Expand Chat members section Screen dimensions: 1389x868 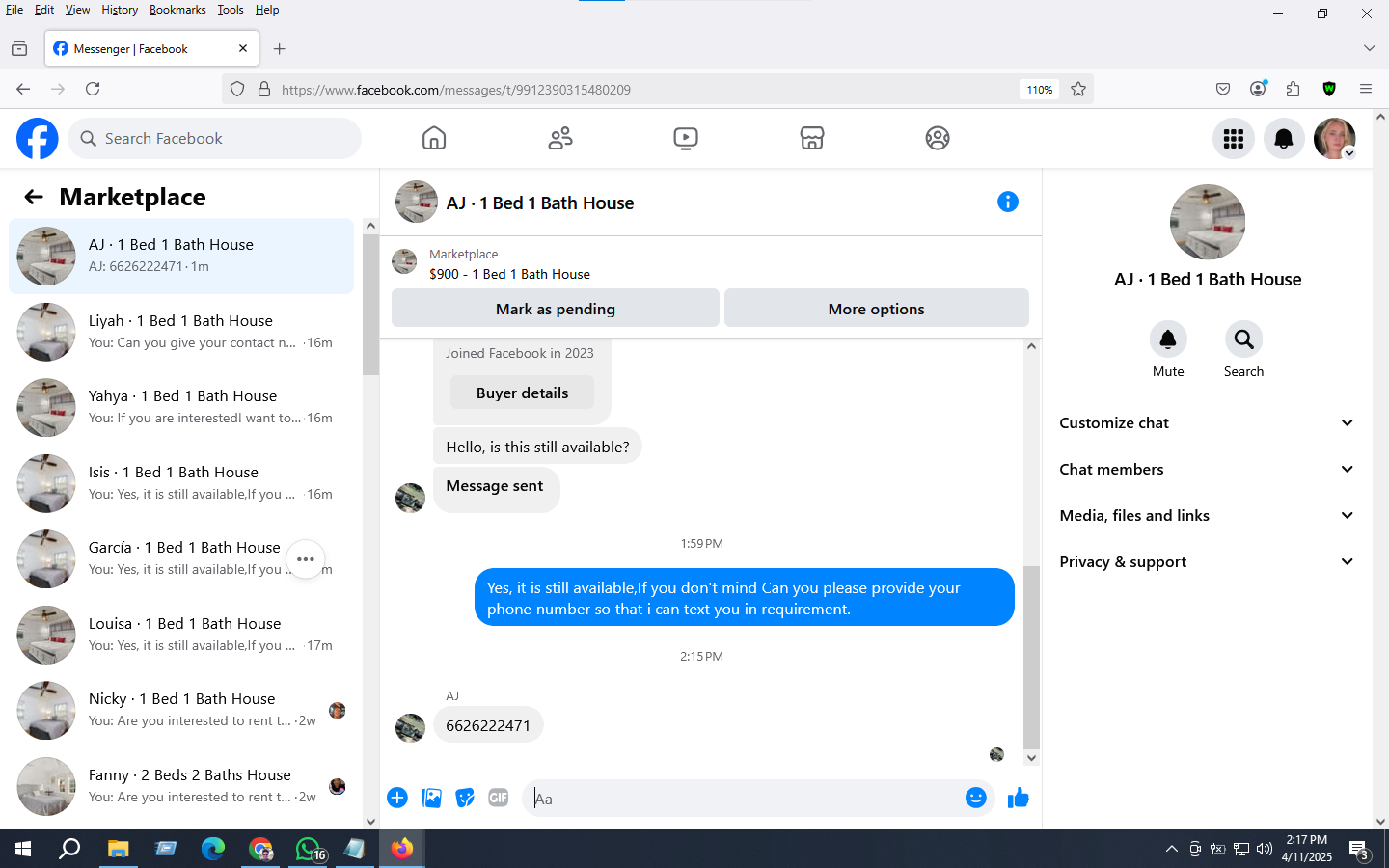(x=1207, y=470)
